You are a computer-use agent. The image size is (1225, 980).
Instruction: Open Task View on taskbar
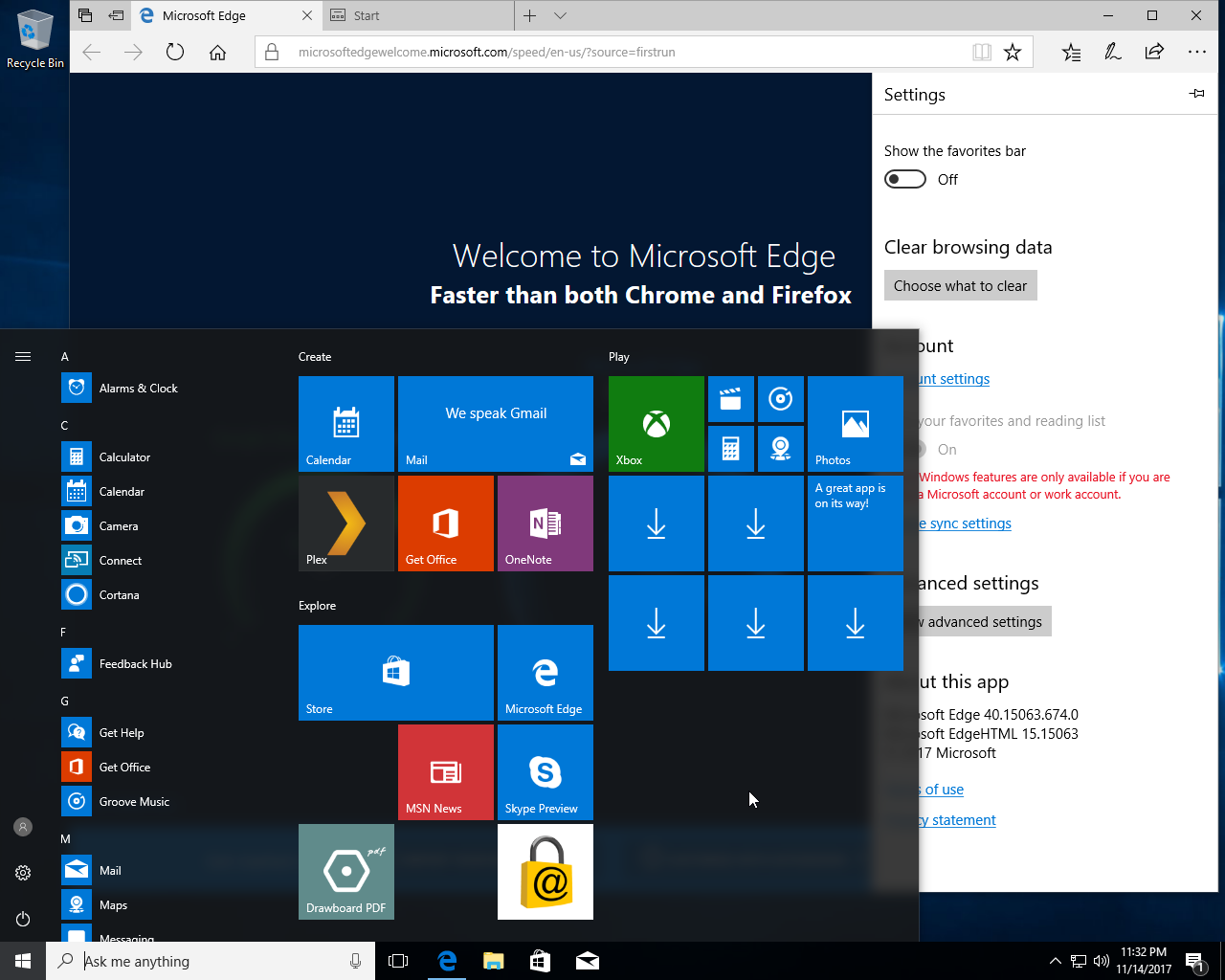click(398, 961)
